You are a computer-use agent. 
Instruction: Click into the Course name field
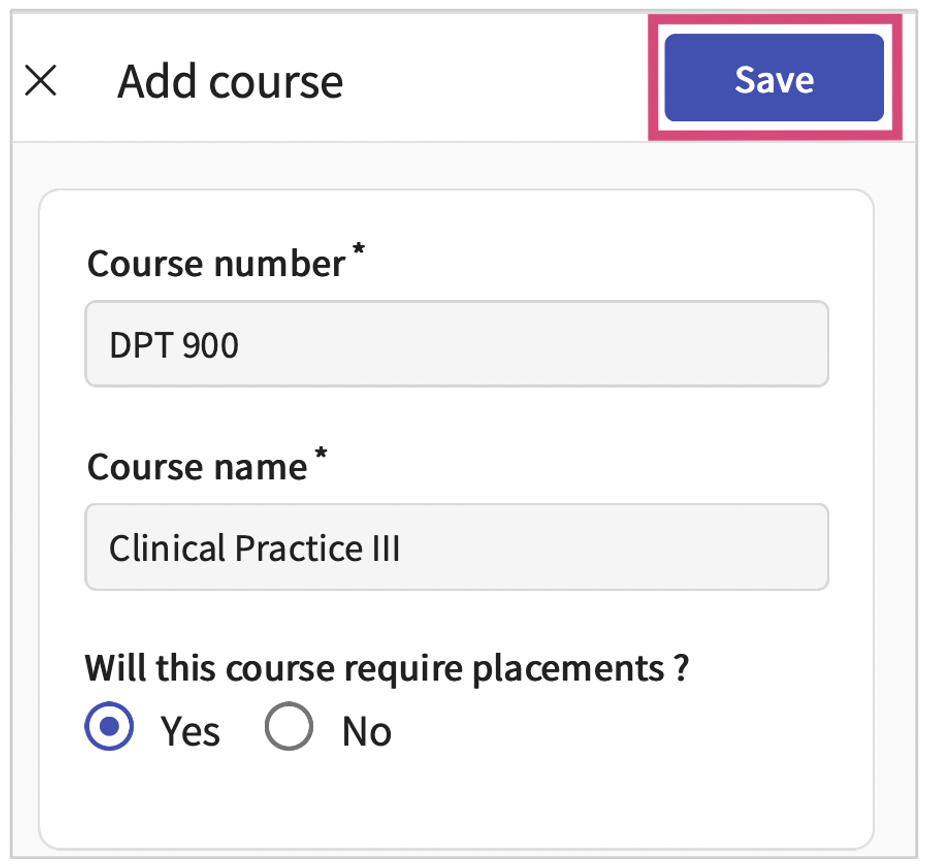(x=456, y=547)
